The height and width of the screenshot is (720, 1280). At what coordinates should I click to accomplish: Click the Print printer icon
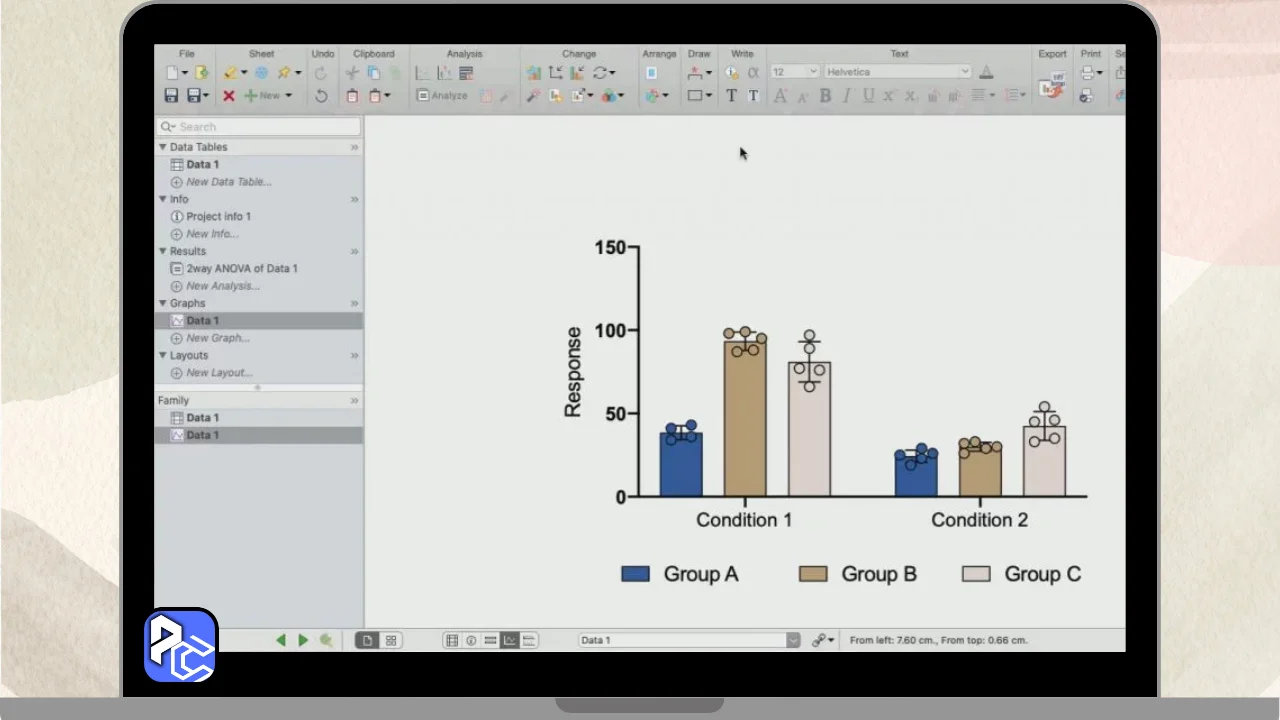1087,73
